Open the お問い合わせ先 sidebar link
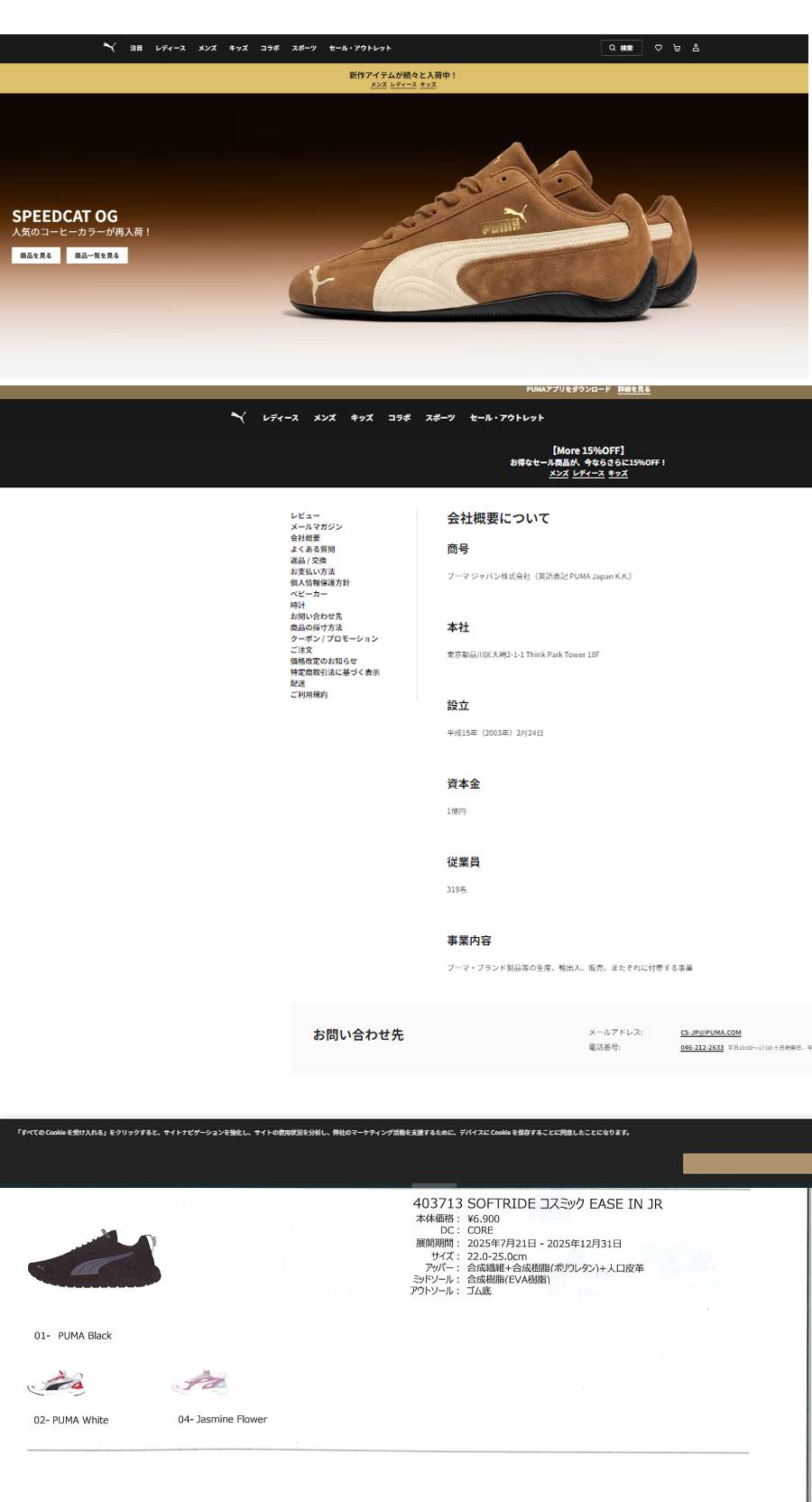 [316, 616]
